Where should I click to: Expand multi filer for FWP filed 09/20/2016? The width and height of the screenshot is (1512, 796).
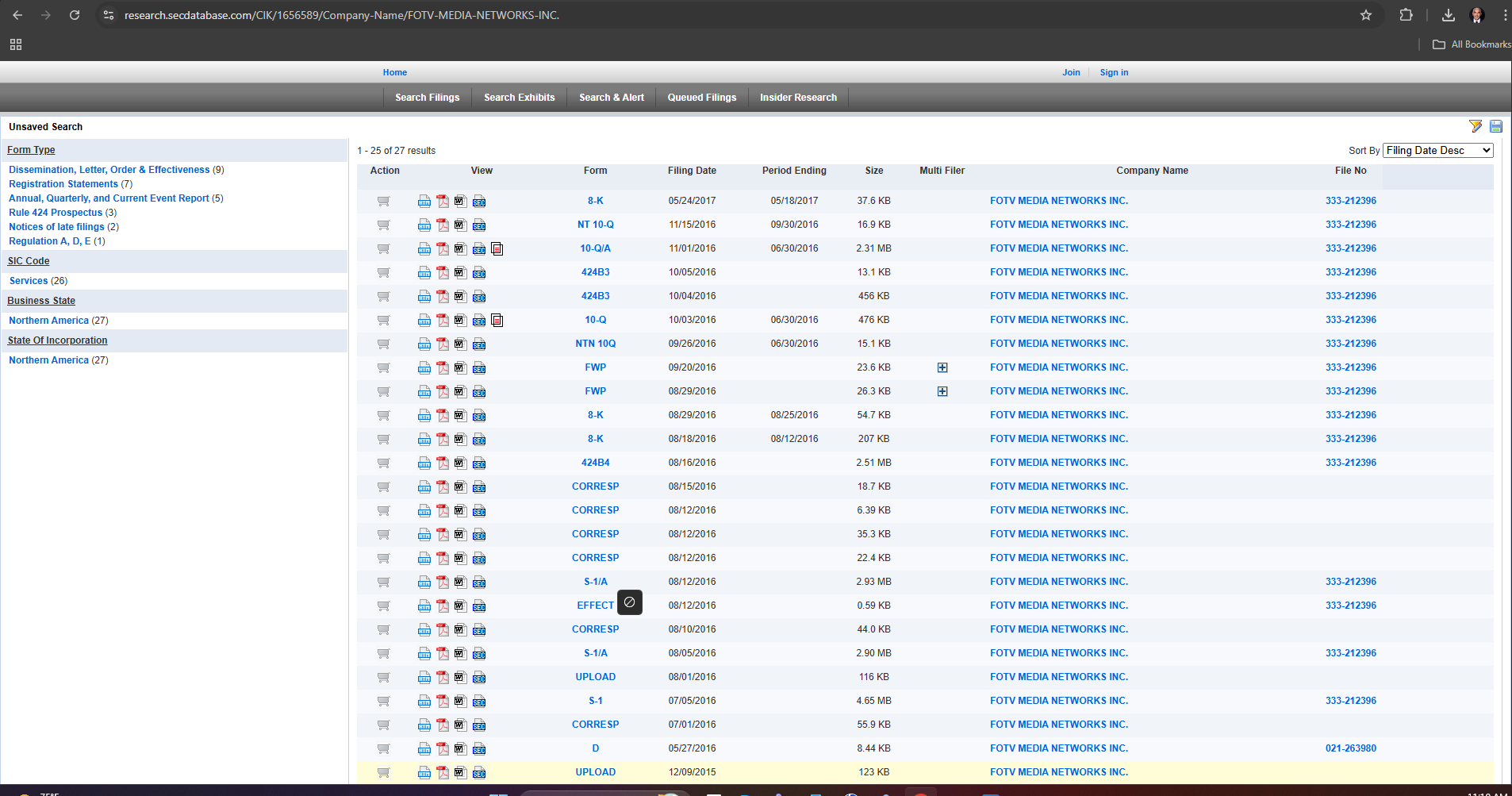942,367
